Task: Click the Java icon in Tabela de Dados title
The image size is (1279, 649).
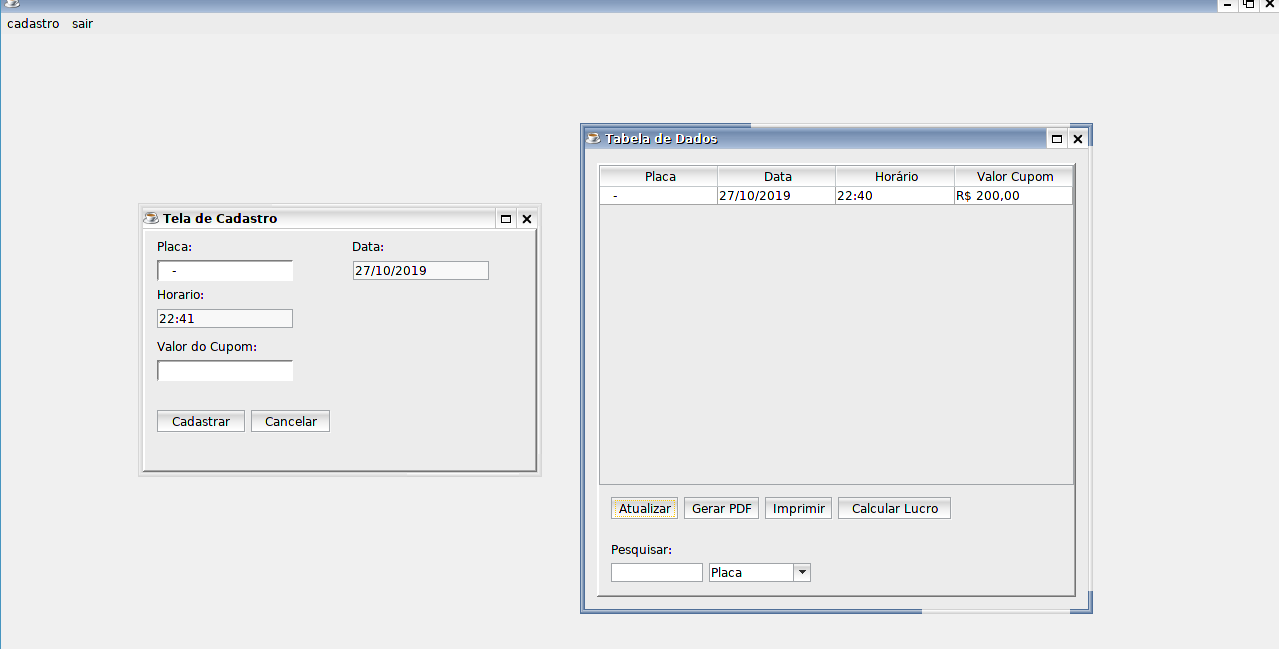Action: click(x=593, y=138)
